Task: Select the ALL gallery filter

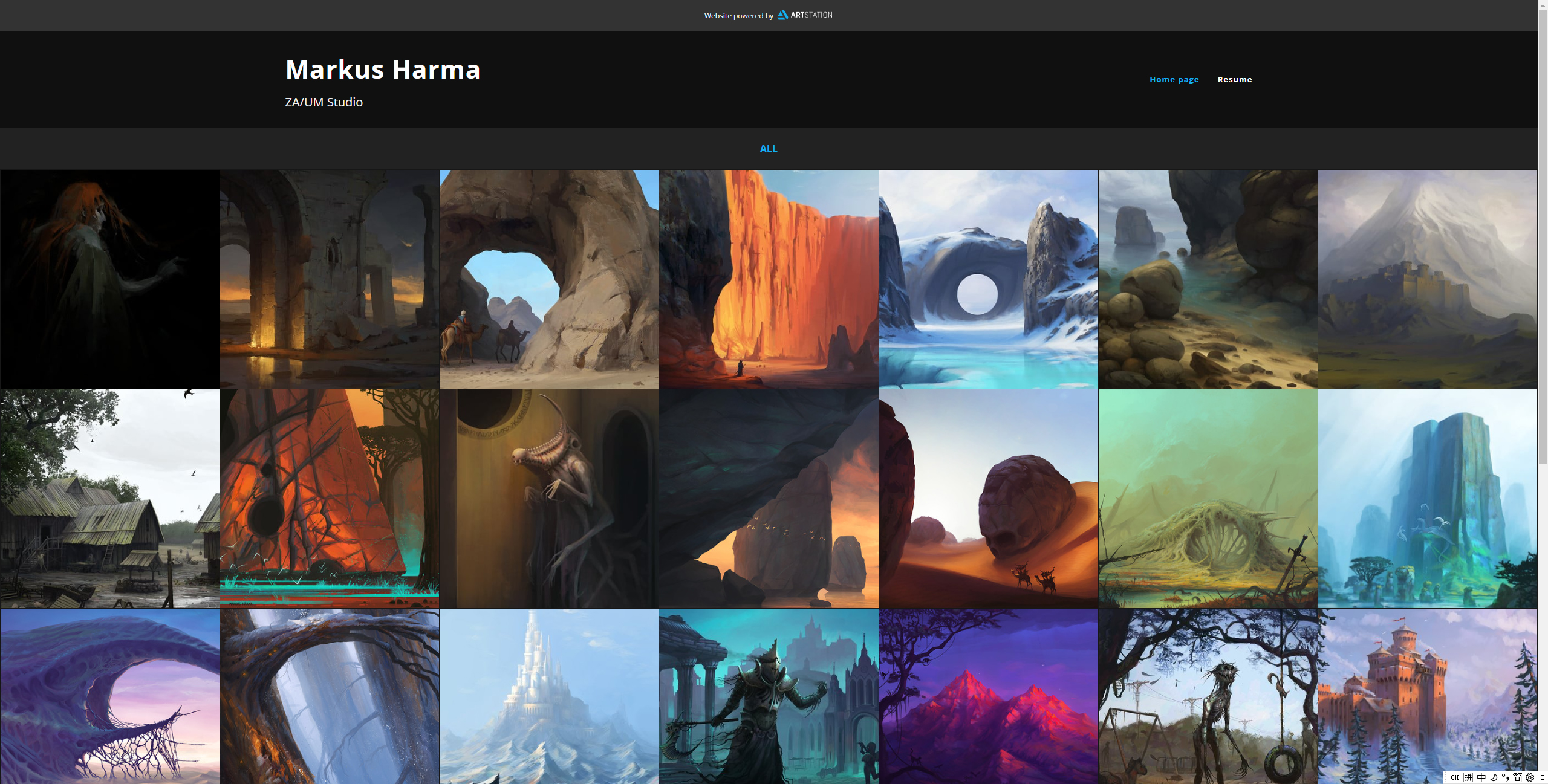Action: coord(768,149)
